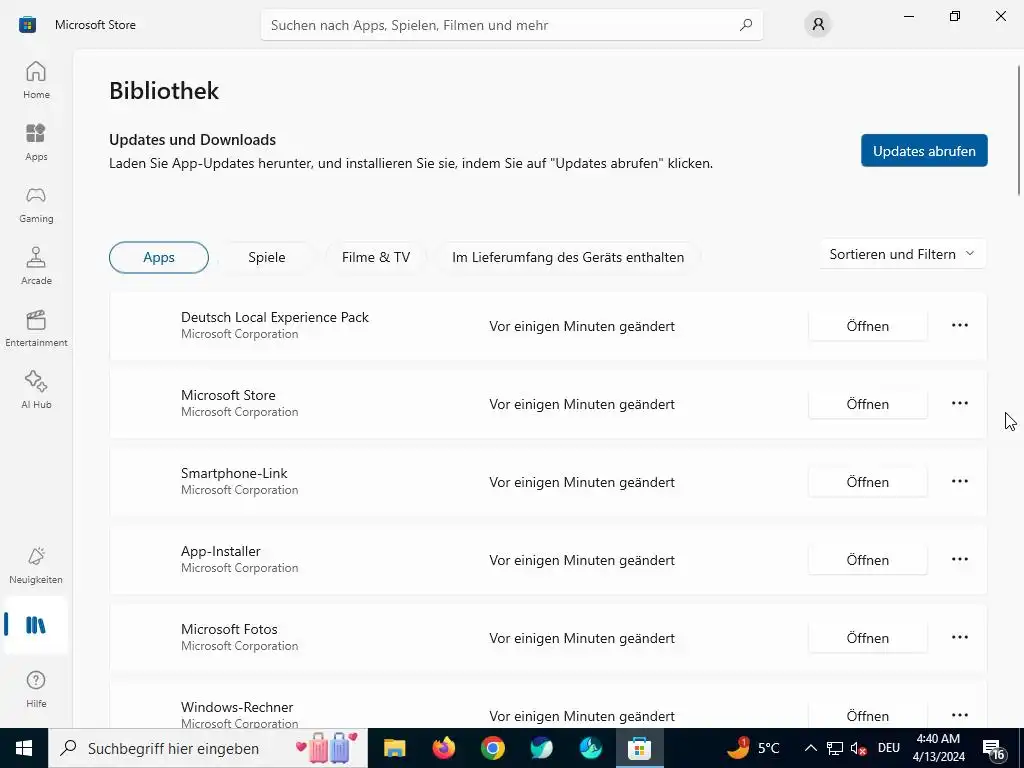Open the user account profile icon
Image resolution: width=1024 pixels, height=768 pixels.
coord(818,25)
